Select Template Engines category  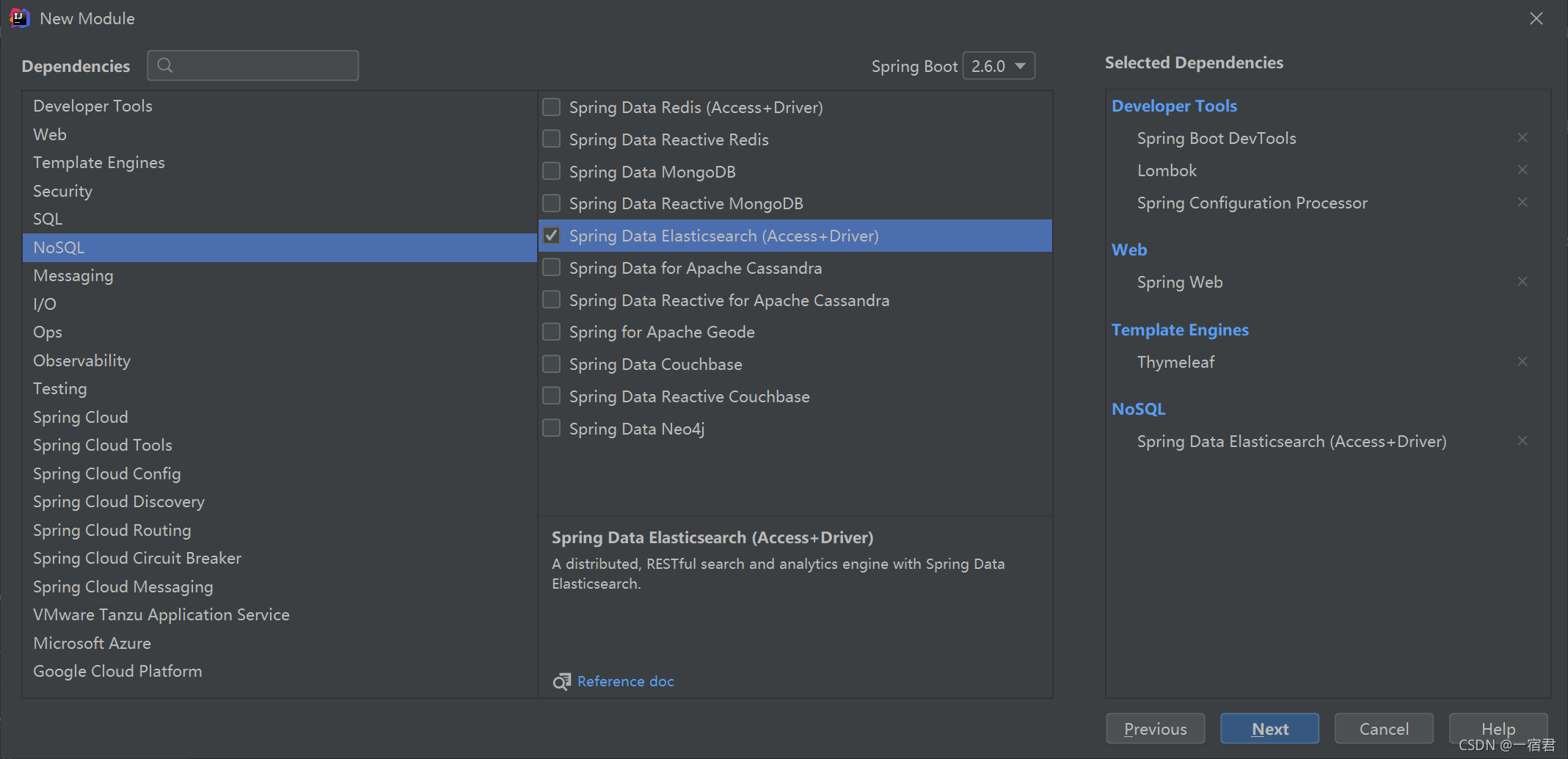pyautogui.click(x=280, y=163)
